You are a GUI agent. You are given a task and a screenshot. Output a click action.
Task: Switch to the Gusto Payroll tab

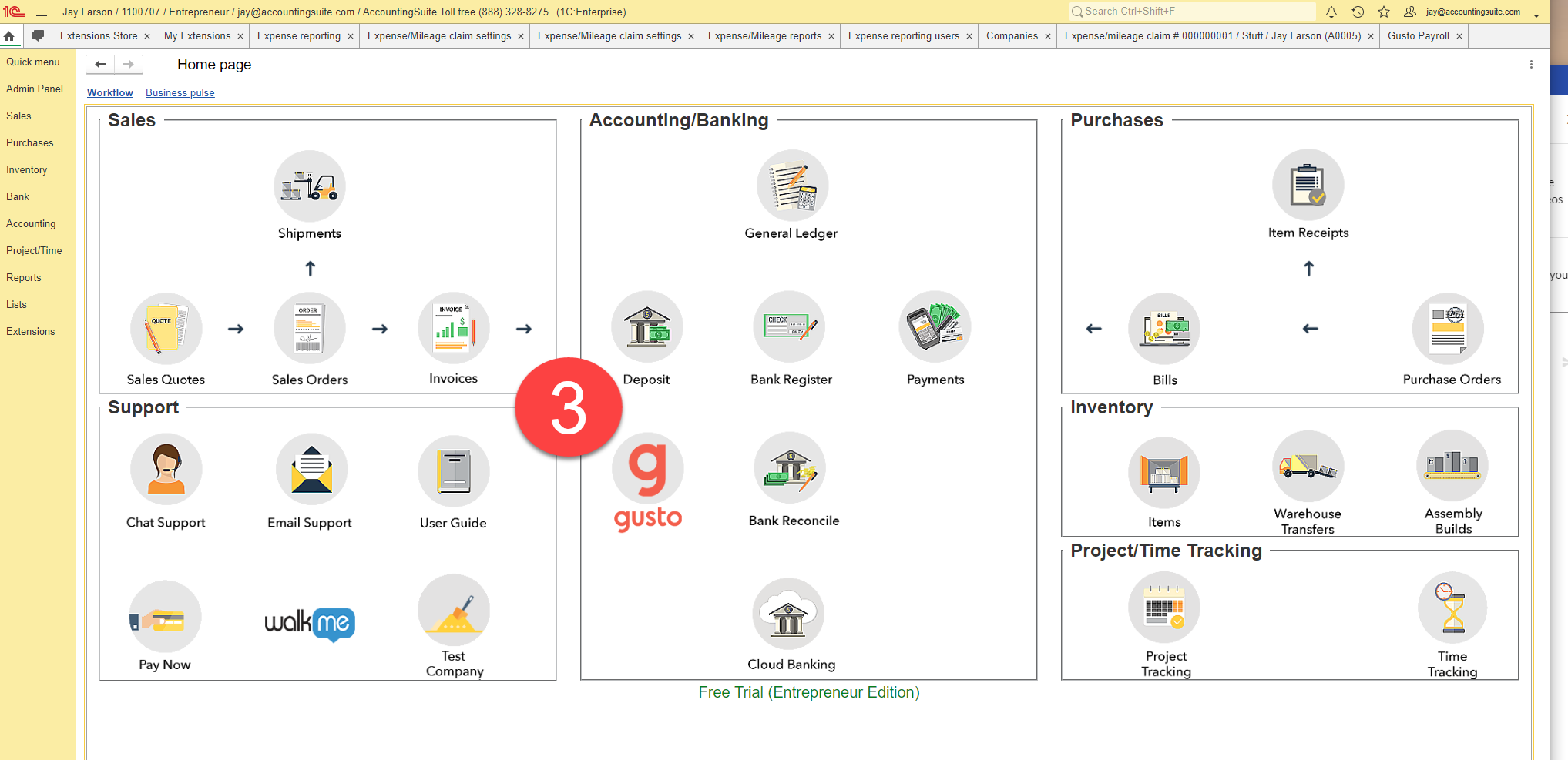[1418, 36]
